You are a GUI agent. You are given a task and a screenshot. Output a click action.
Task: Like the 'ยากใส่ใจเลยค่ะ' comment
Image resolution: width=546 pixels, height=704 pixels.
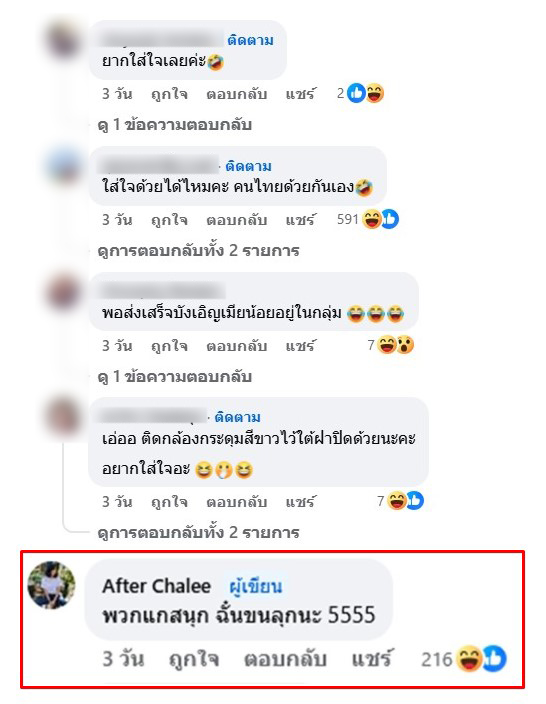(169, 94)
